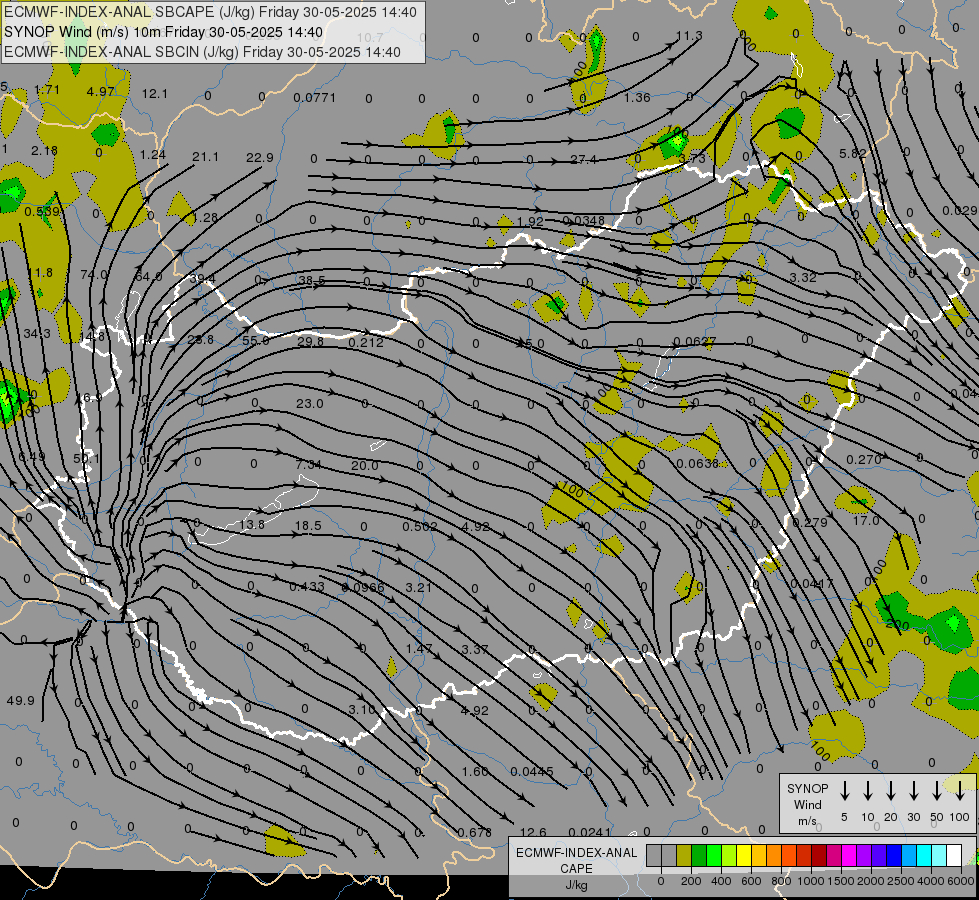
Task: Click the 0.433 value on the map
Action: point(307,586)
